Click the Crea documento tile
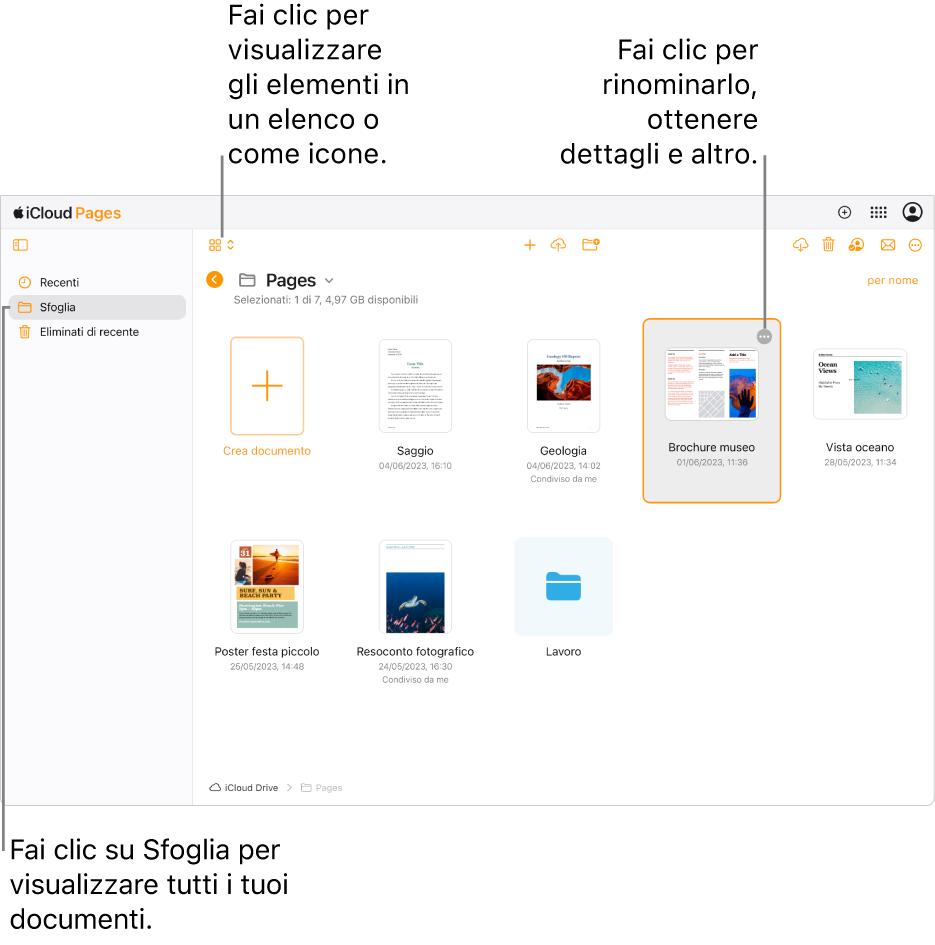Screen dimensions: 935x945 tap(267, 386)
